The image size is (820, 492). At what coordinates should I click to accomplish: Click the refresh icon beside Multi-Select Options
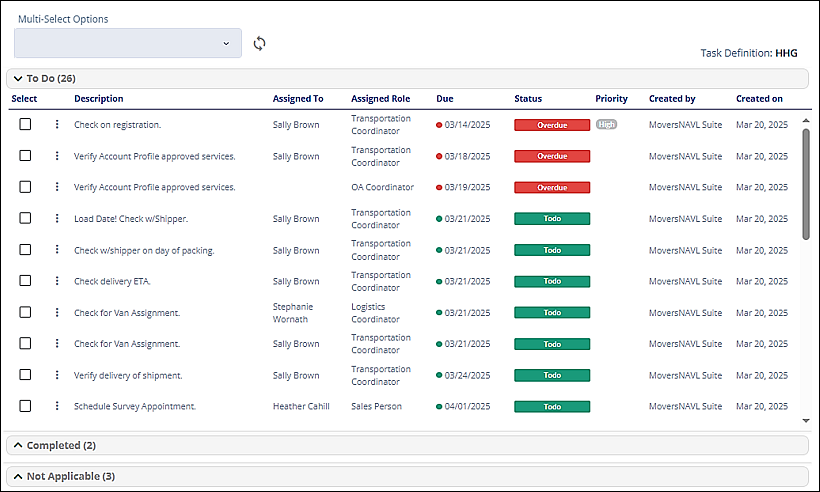click(259, 43)
